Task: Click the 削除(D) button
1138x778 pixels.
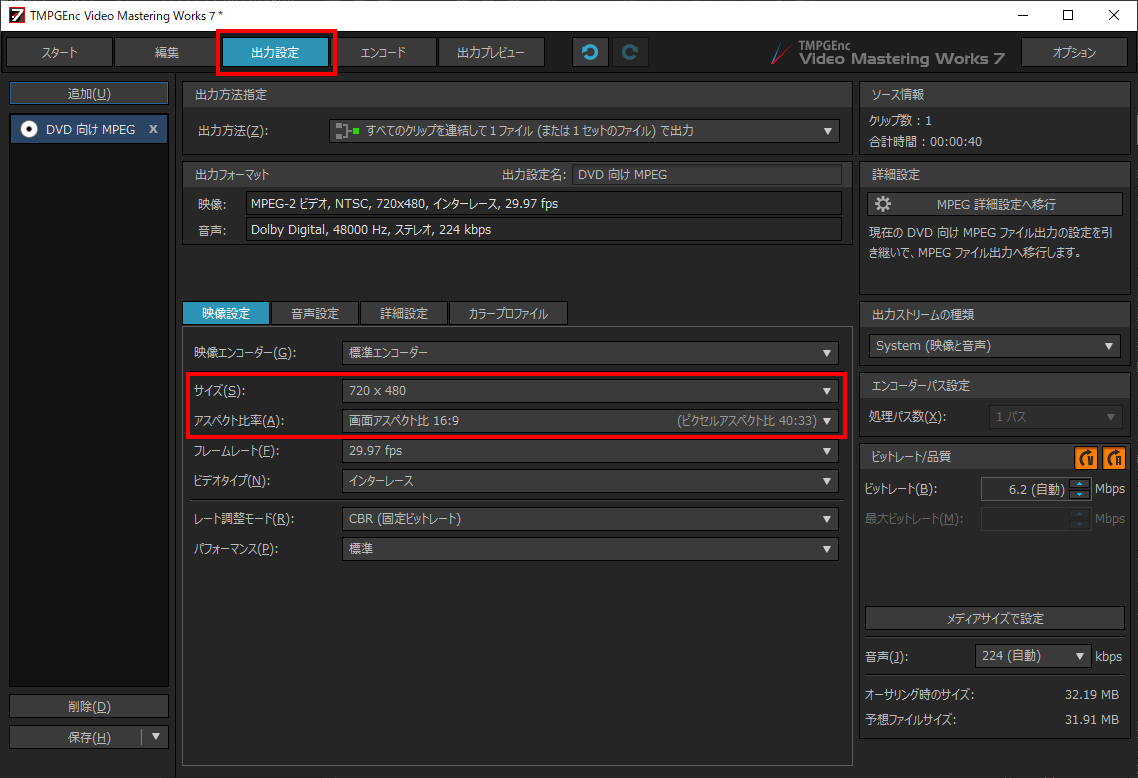Action: tap(89, 706)
